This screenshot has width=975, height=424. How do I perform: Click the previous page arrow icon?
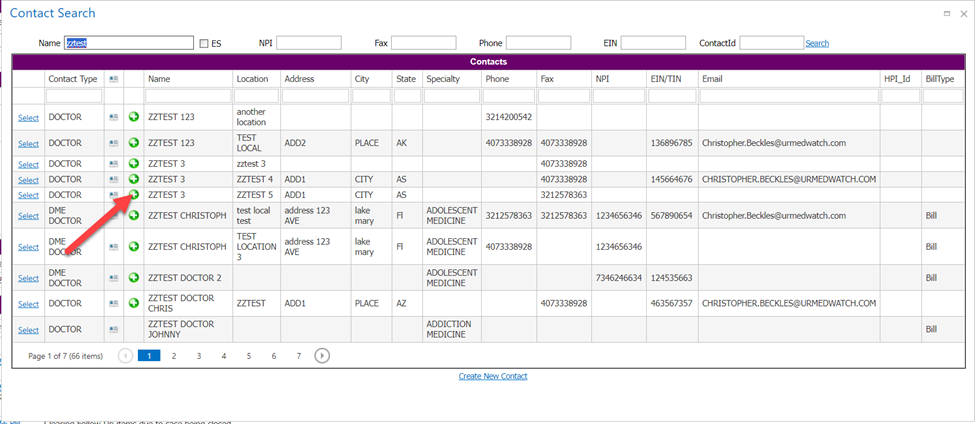125,355
